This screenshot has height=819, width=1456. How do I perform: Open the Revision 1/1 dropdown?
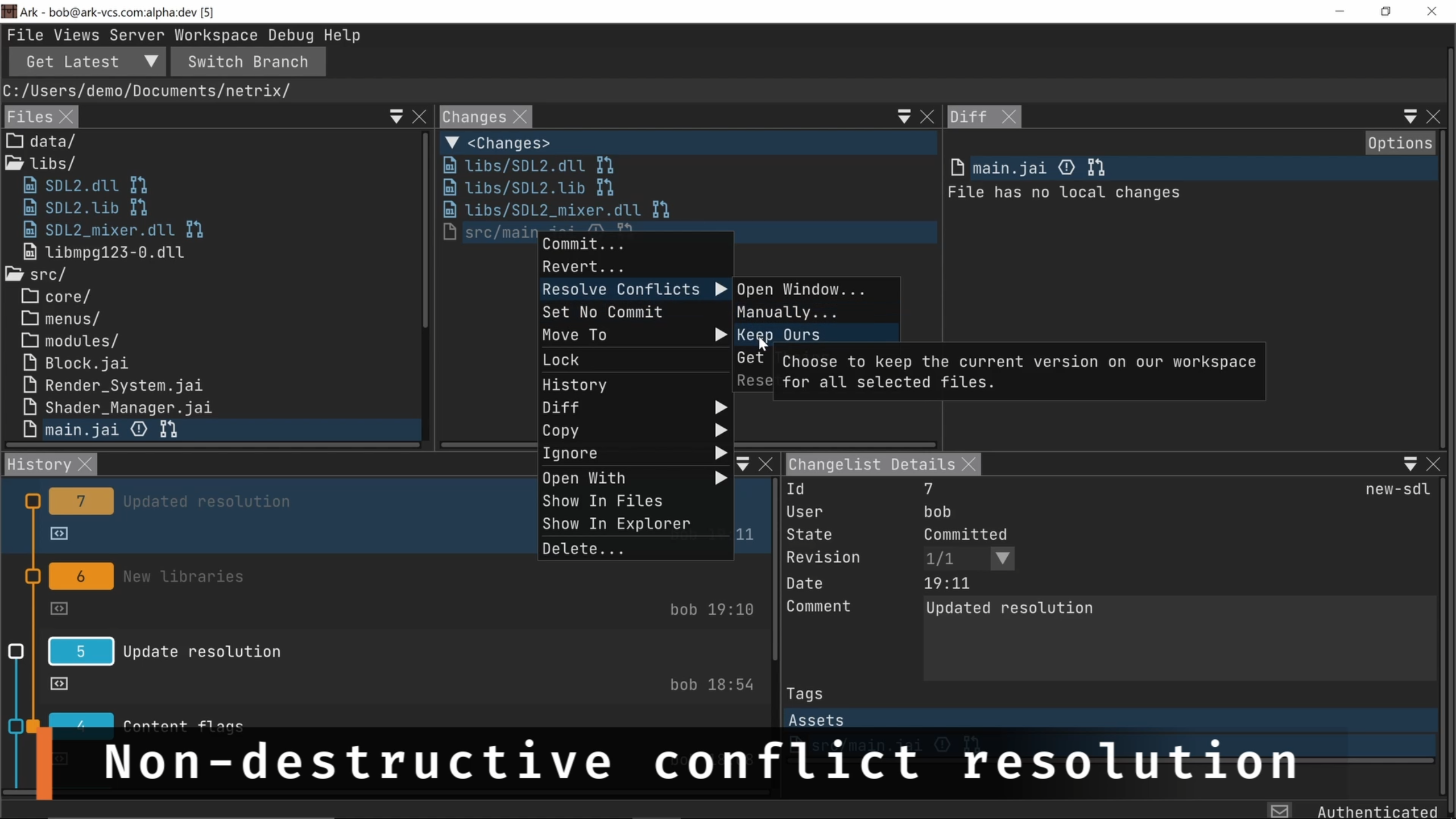(x=1002, y=558)
